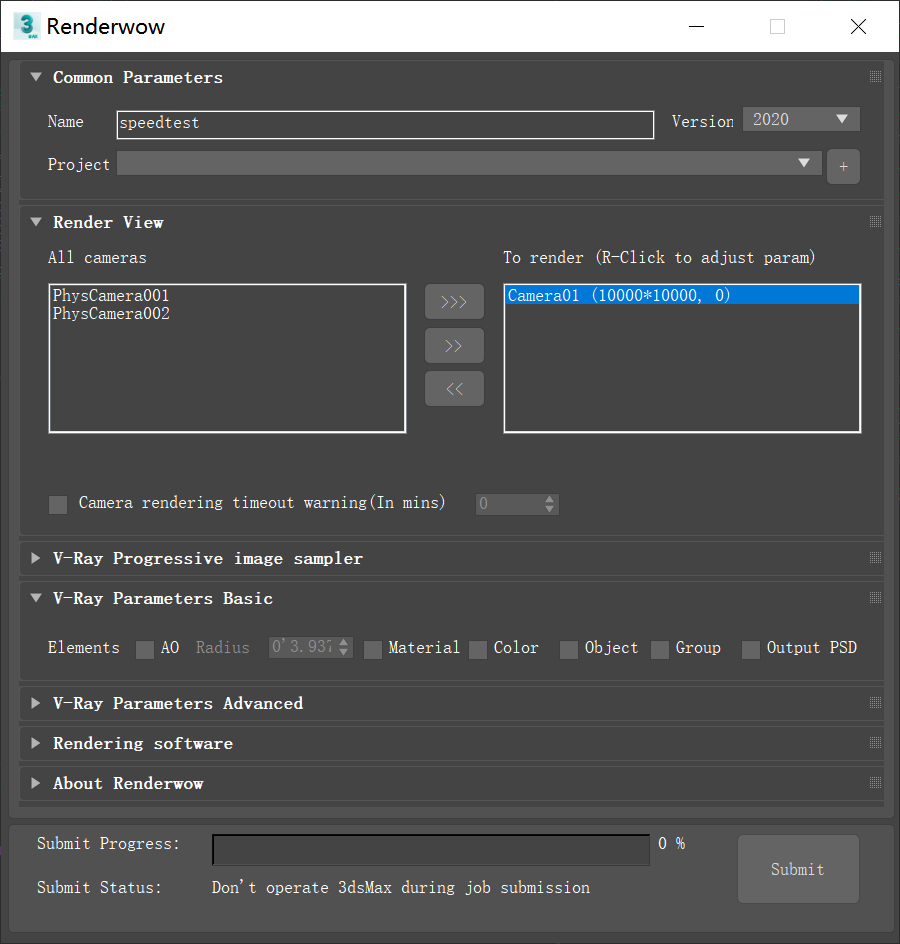
Task: Expand the About Renderwow rollout
Action: [36, 783]
